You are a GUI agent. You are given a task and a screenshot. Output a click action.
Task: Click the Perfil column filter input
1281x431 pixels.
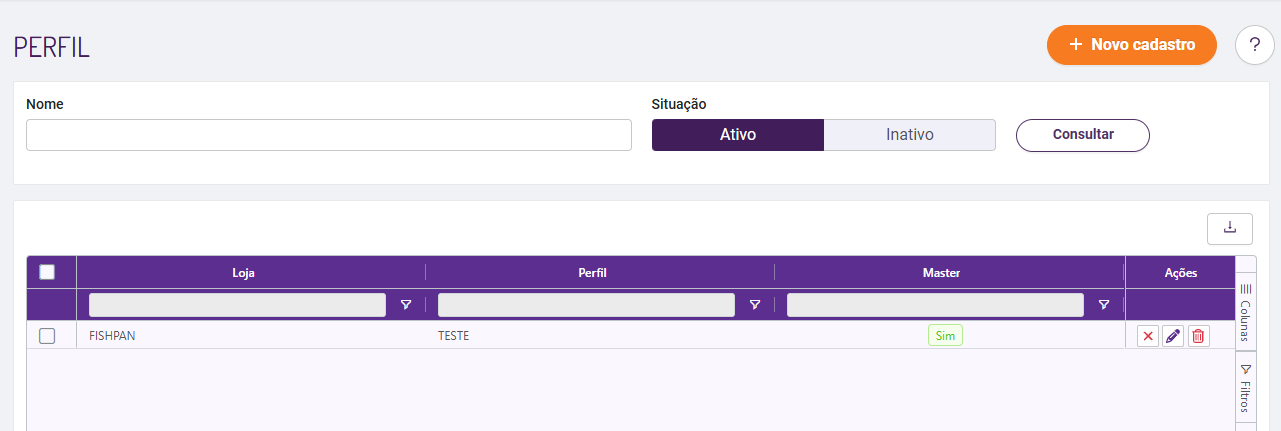coord(586,305)
